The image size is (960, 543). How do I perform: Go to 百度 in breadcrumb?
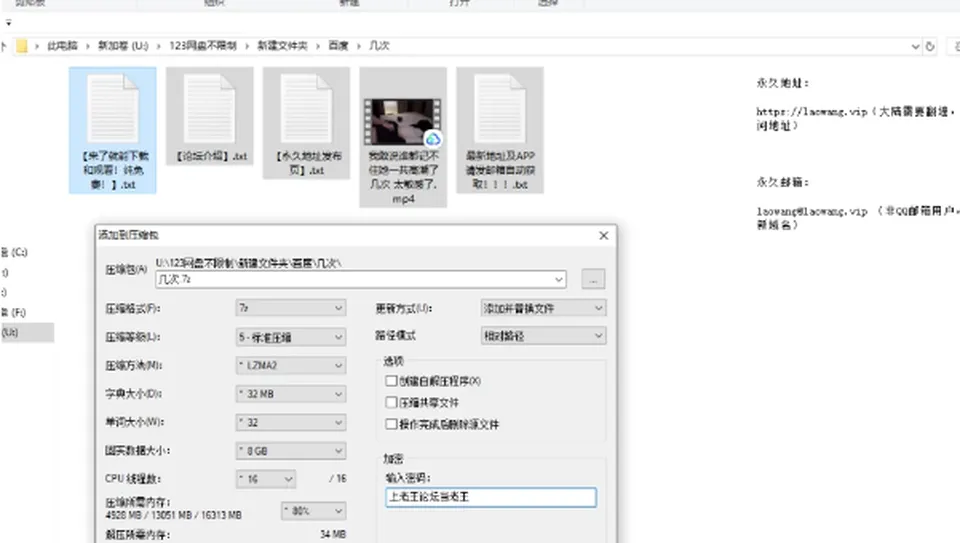coord(338,46)
